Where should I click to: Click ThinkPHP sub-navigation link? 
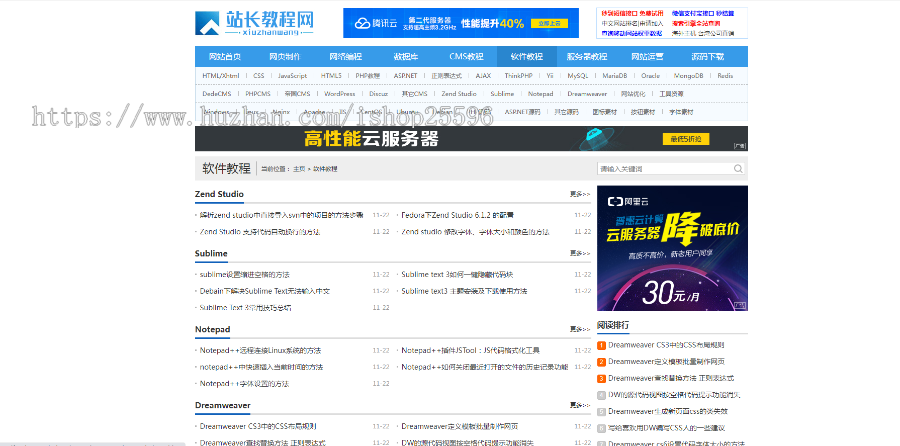point(518,76)
